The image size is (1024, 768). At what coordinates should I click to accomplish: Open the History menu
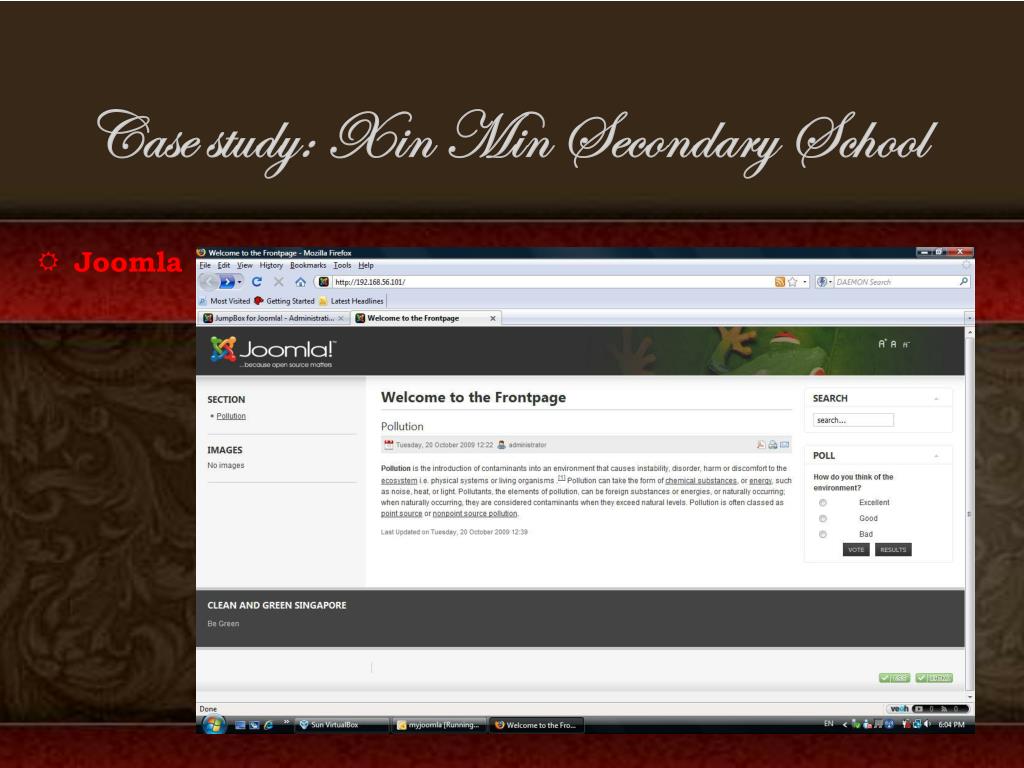[271, 265]
